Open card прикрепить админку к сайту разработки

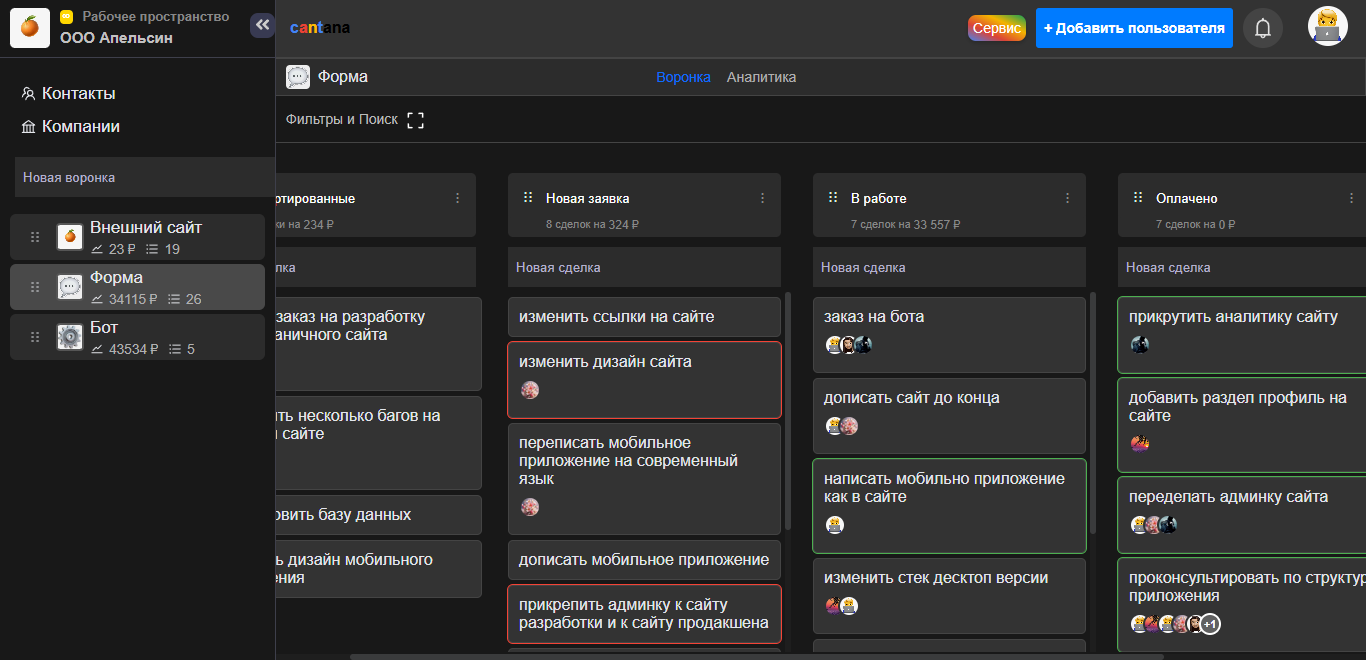[644, 614]
